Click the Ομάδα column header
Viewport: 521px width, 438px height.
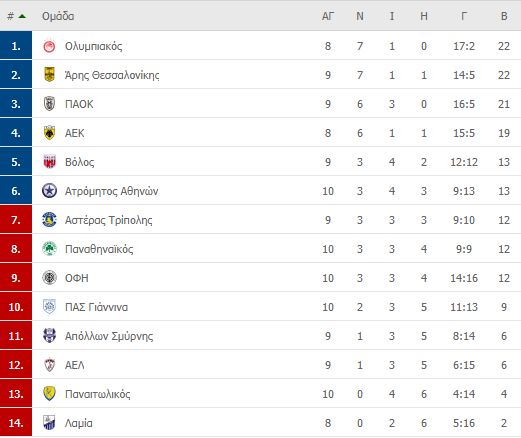[58, 16]
